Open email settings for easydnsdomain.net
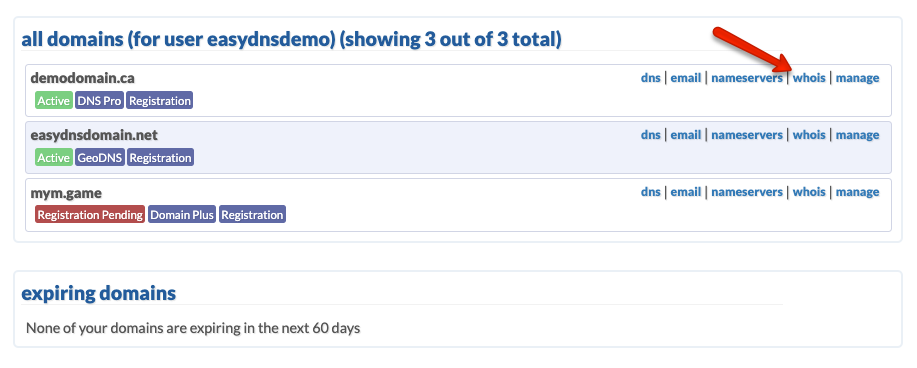917x368 pixels. pos(685,135)
